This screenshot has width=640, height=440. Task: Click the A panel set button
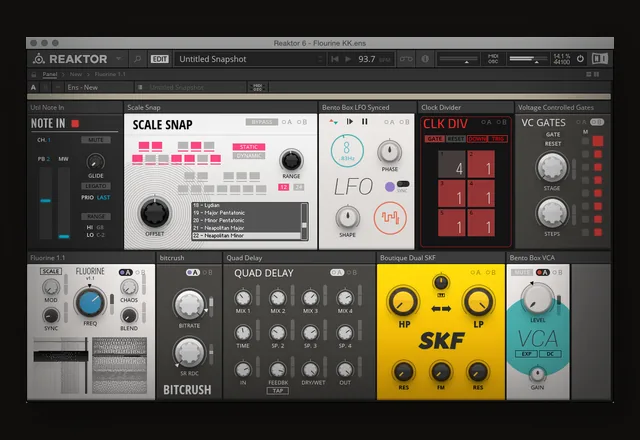pos(33,87)
